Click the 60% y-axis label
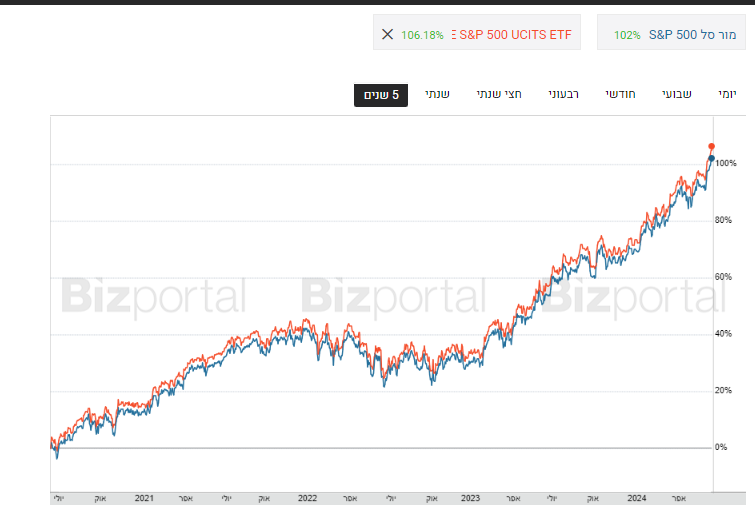 723,277
